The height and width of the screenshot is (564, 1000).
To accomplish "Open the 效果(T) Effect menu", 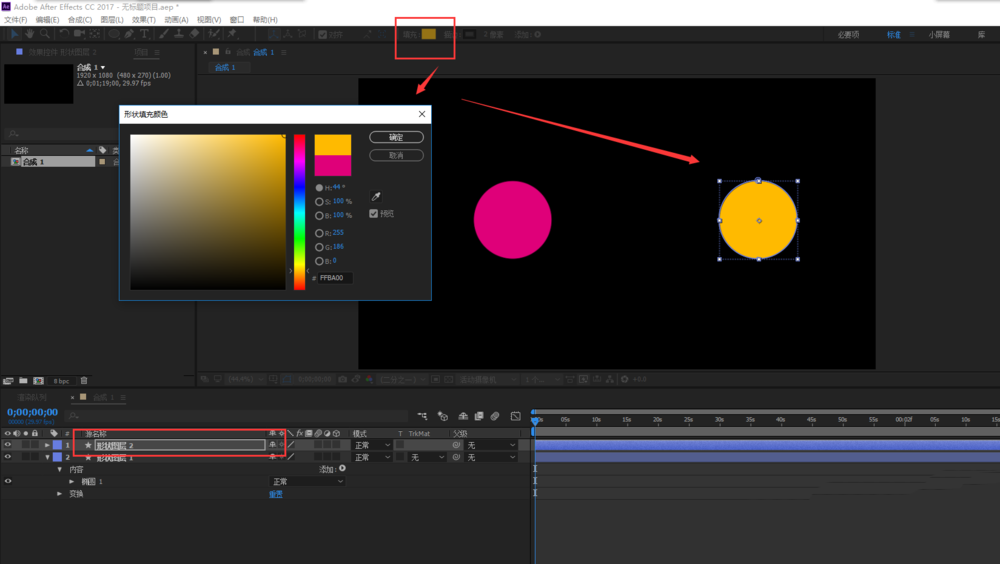I will point(143,20).
